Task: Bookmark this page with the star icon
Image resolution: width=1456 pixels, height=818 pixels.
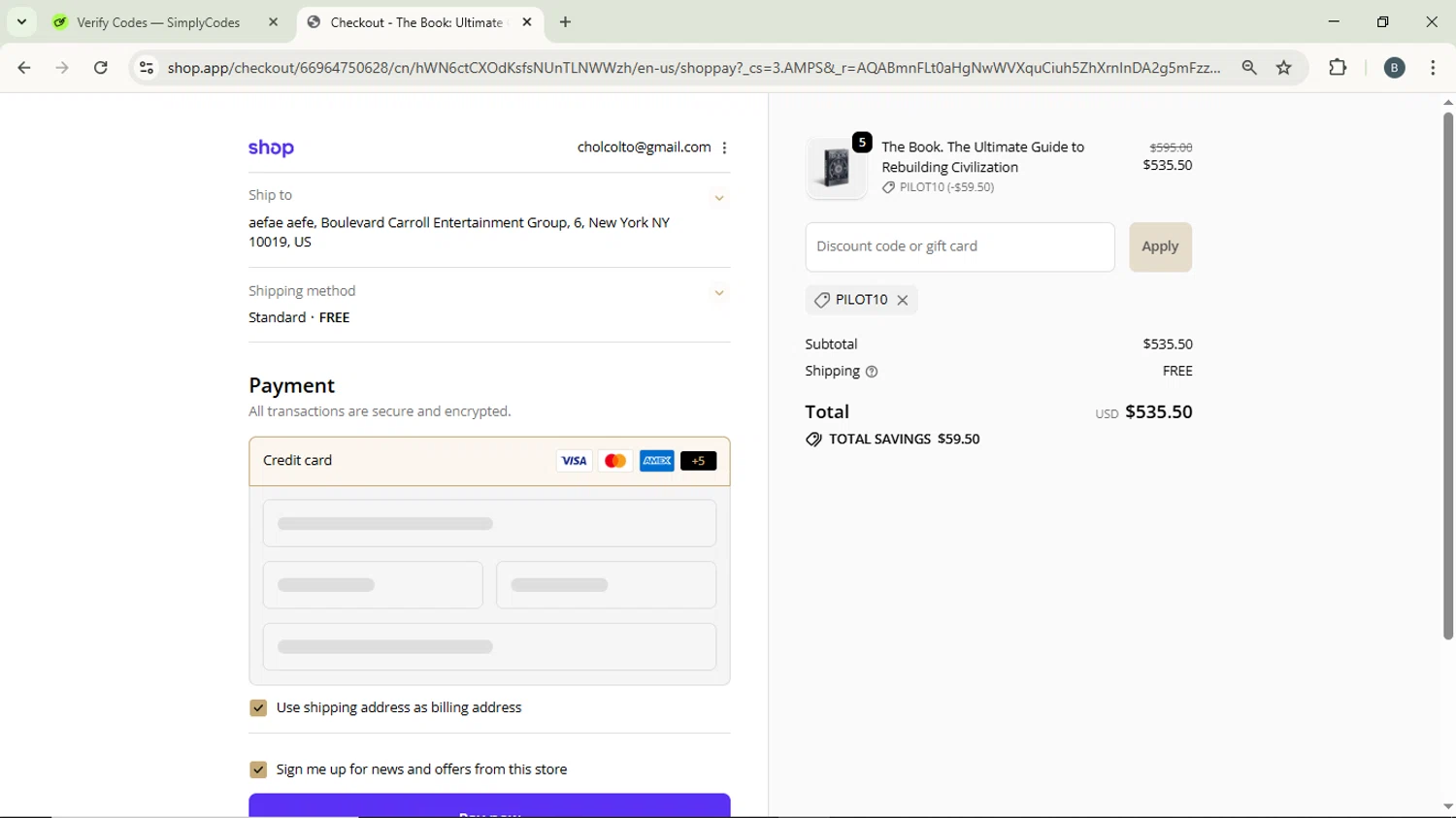Action: (x=1284, y=68)
